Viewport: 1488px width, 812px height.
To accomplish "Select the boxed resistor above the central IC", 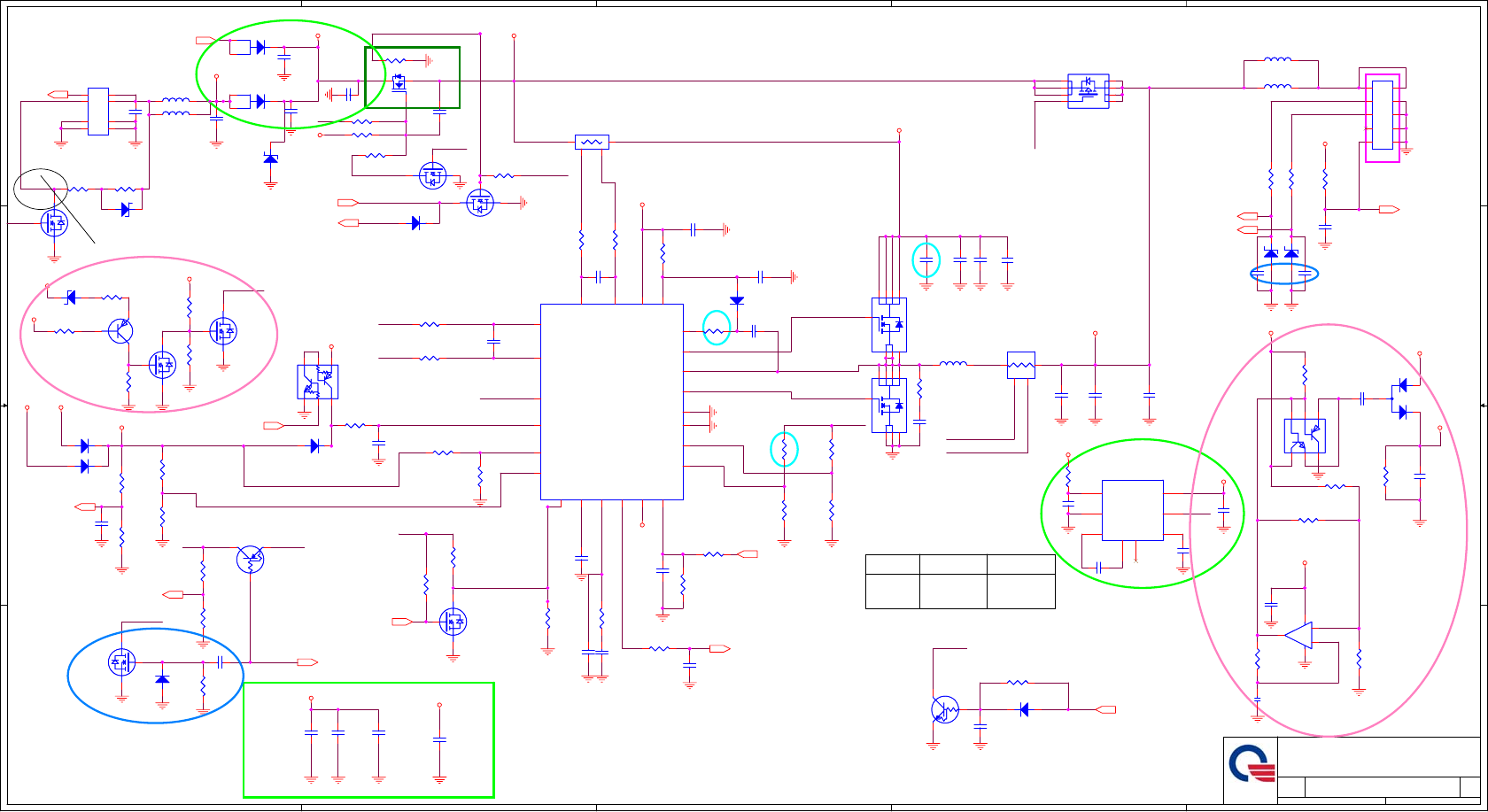I will point(592,142).
